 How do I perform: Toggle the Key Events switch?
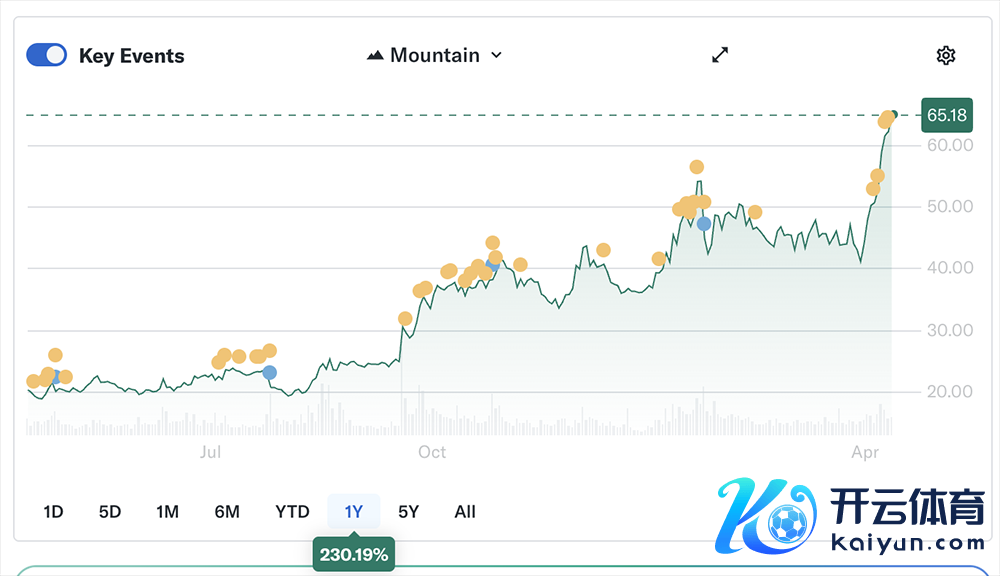46,55
